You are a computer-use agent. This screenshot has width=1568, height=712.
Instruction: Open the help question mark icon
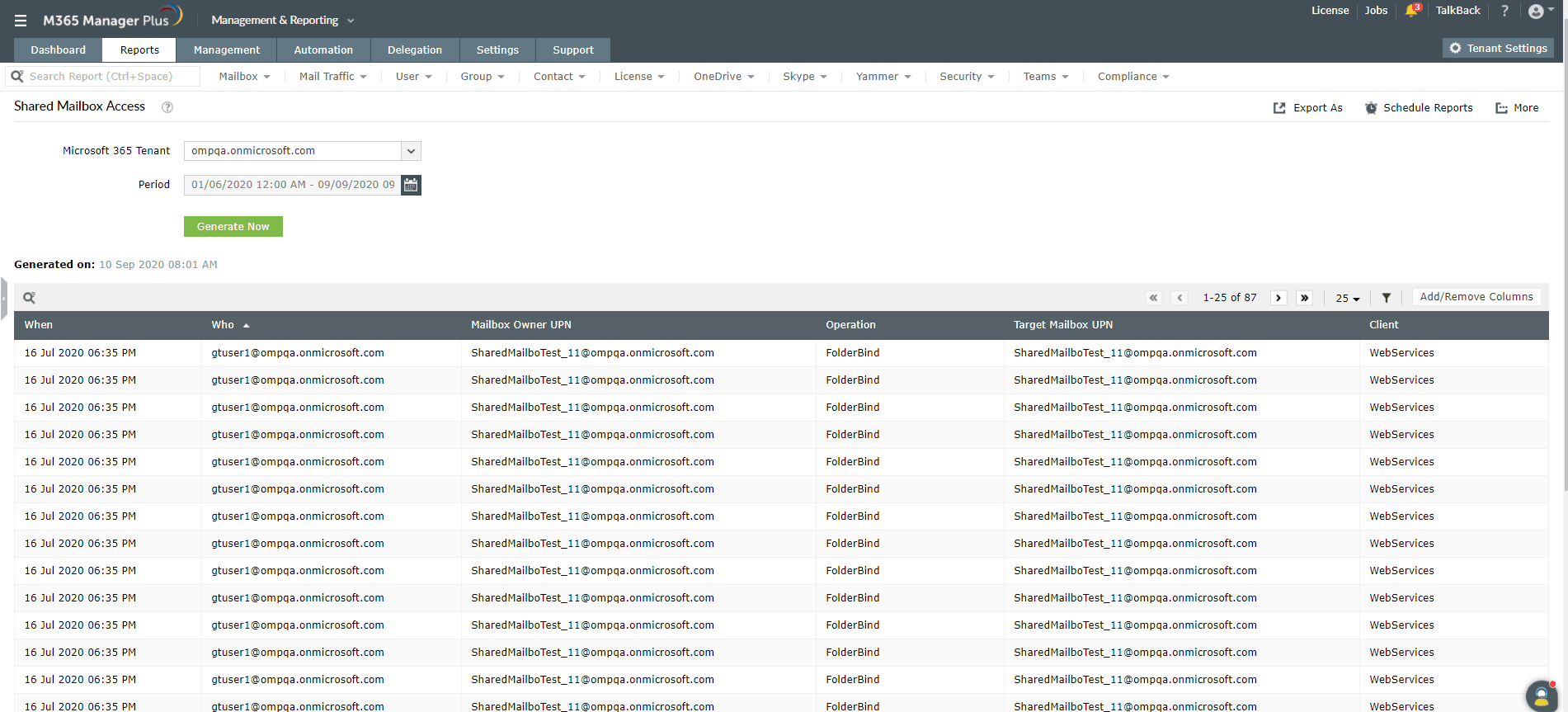pyautogui.click(x=1504, y=11)
